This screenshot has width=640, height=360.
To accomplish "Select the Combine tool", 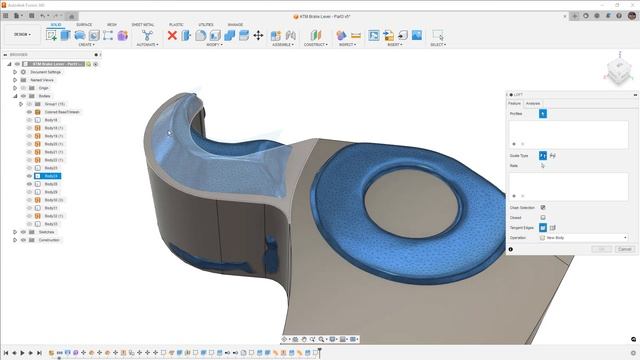I will tap(229, 36).
